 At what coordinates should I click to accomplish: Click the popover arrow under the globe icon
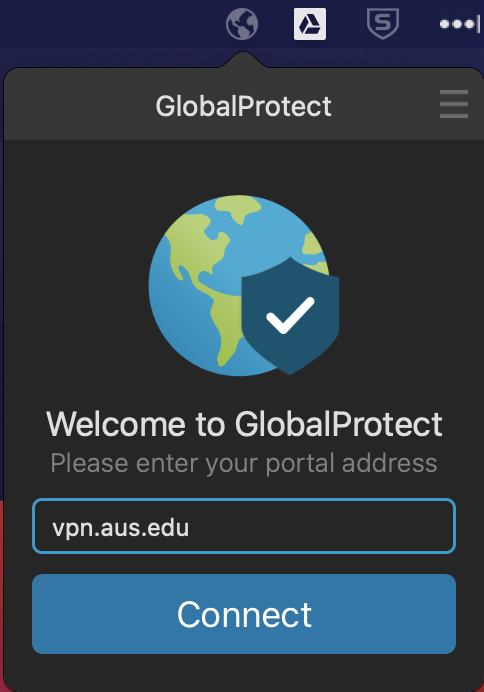243,60
